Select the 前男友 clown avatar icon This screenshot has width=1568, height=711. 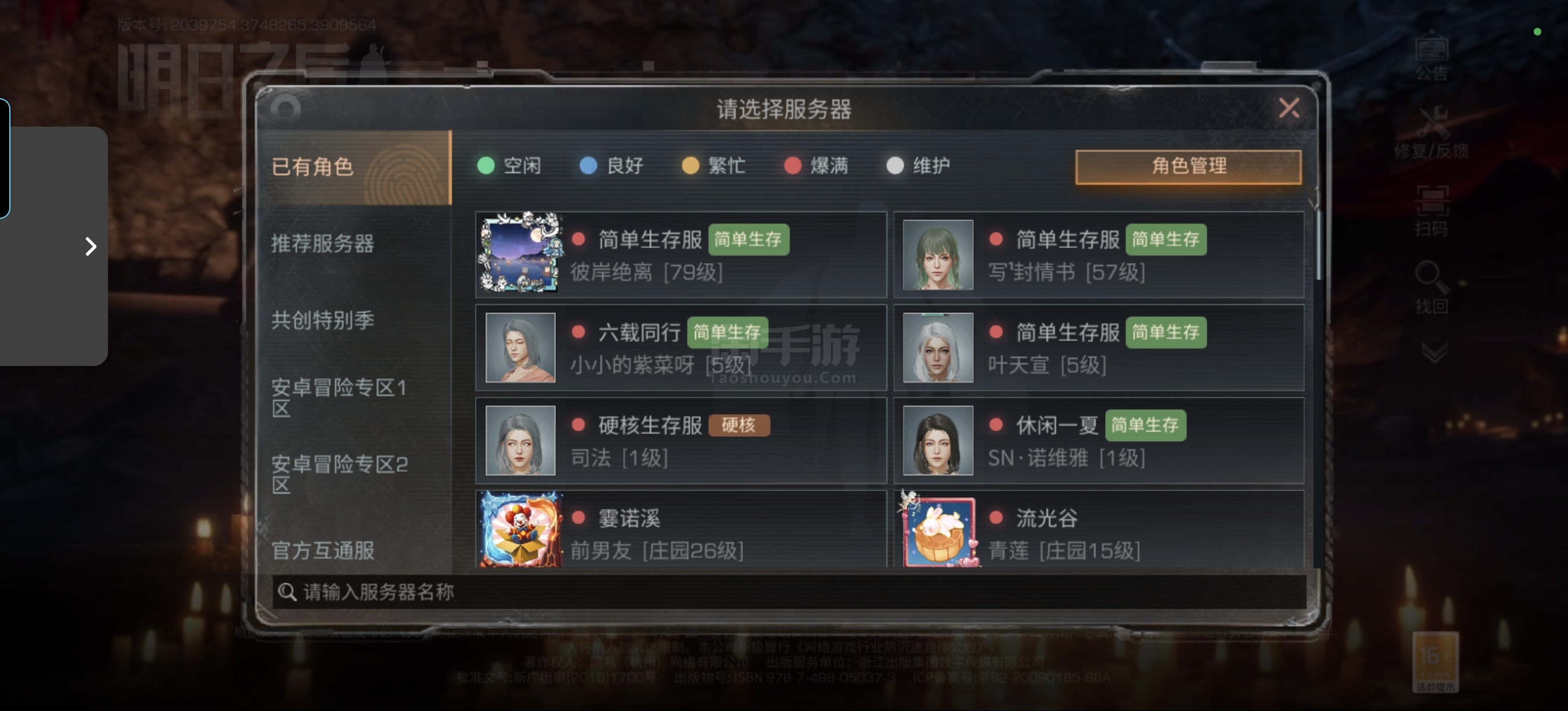(x=520, y=530)
